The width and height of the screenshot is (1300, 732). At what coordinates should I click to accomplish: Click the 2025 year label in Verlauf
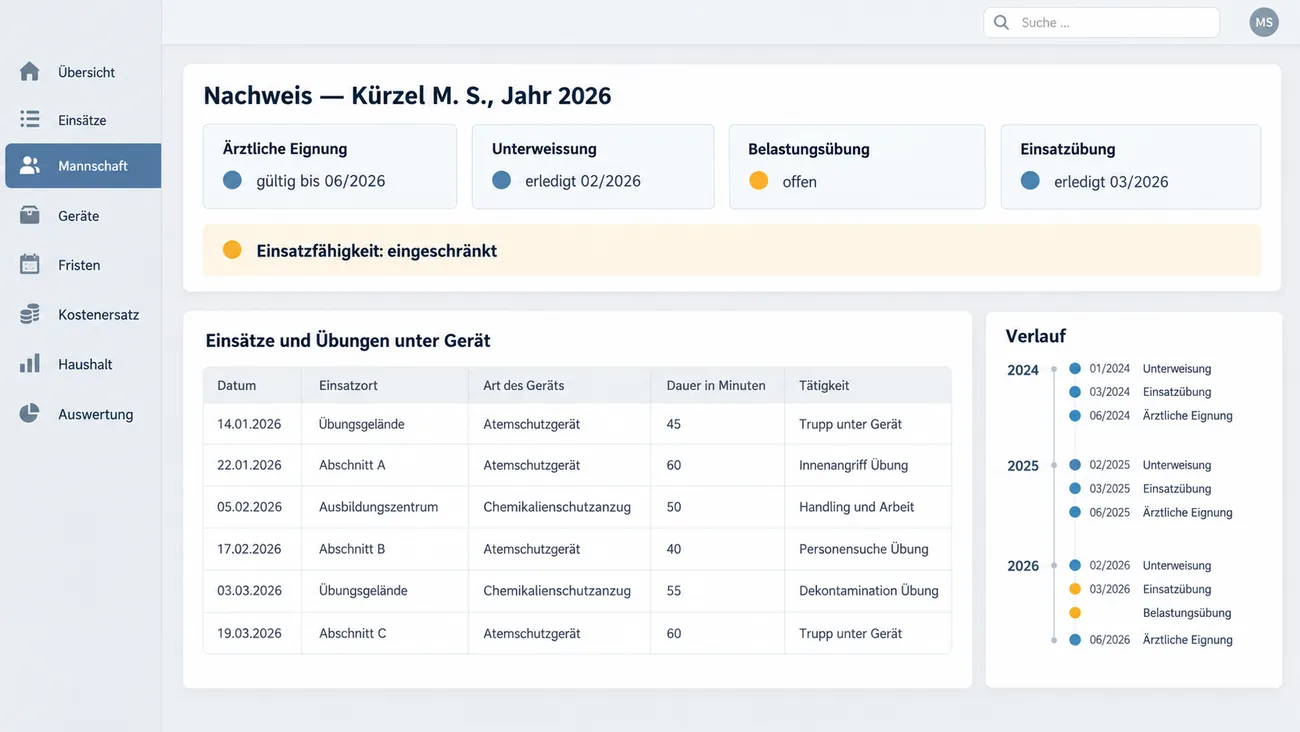click(1023, 466)
